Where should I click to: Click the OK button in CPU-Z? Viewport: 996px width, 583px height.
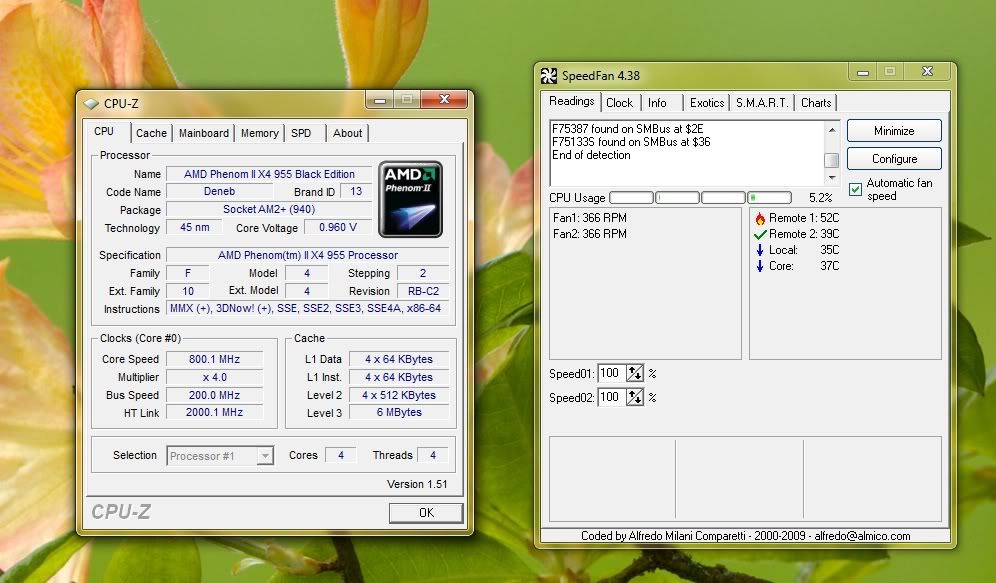point(426,513)
